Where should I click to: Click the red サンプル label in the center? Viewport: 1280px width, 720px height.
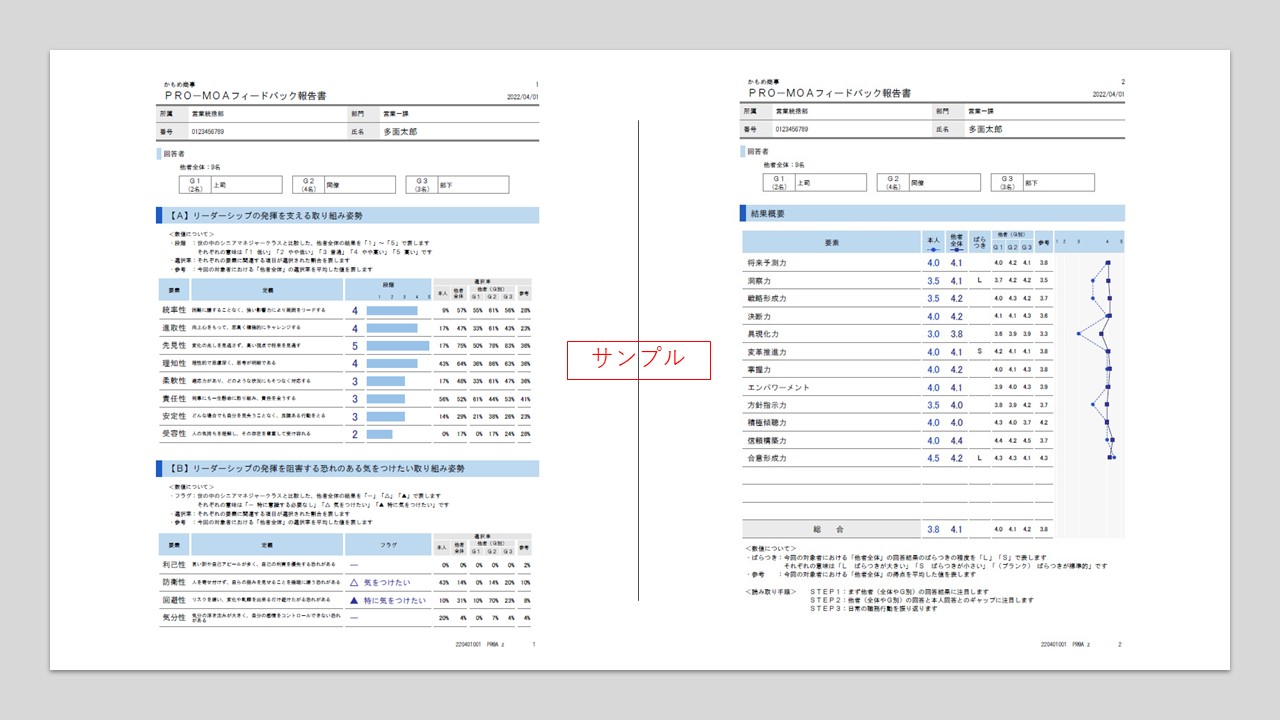(x=638, y=359)
